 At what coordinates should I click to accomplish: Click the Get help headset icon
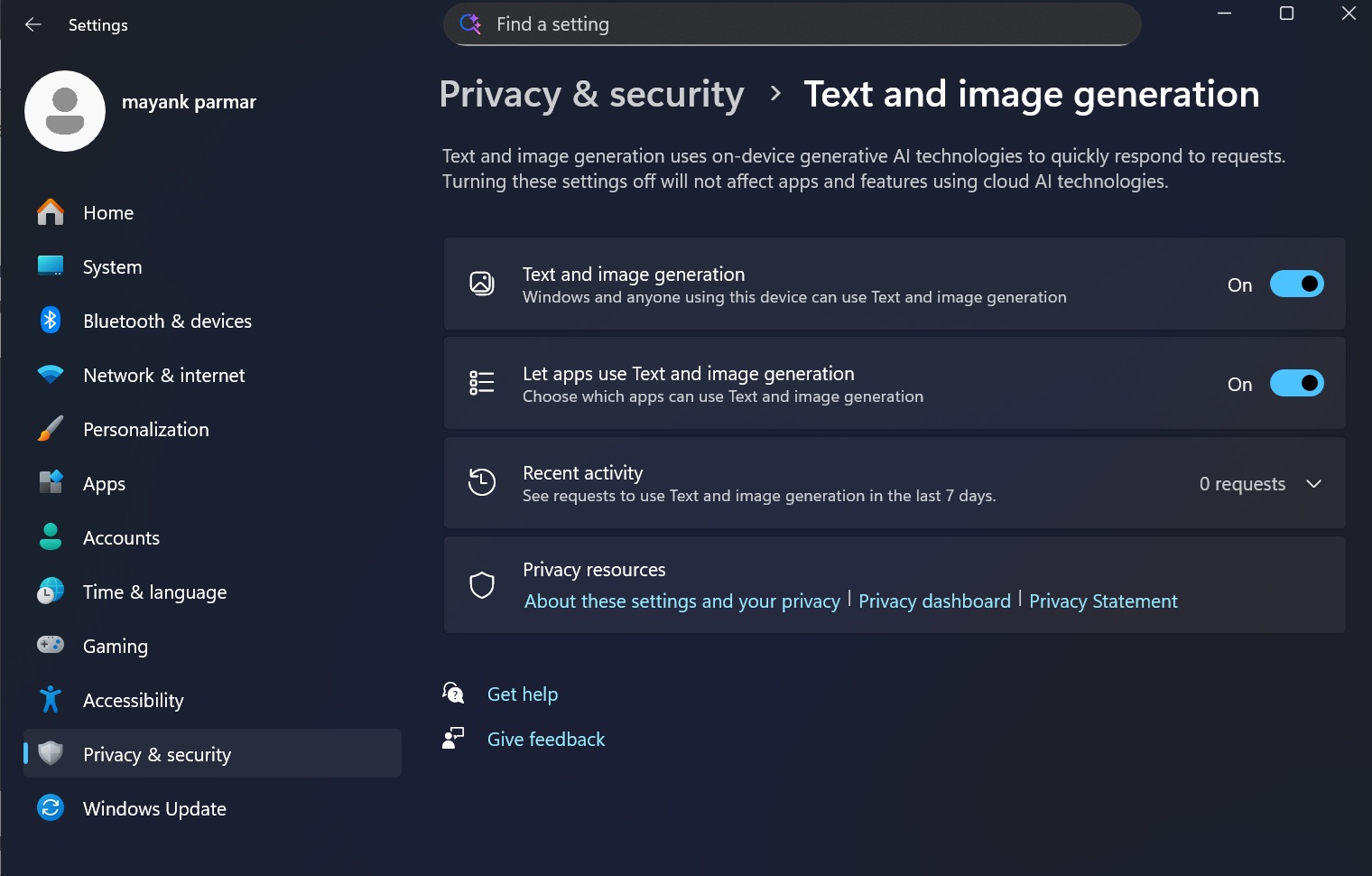[x=453, y=693]
